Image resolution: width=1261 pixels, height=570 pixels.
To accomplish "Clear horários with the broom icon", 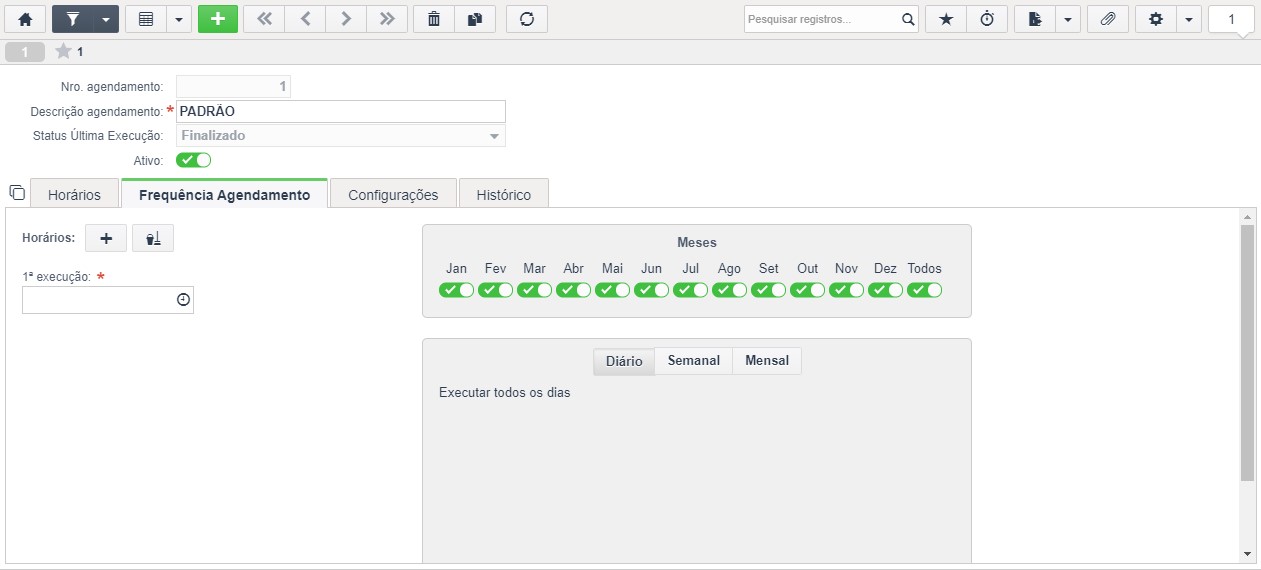I will click(153, 238).
